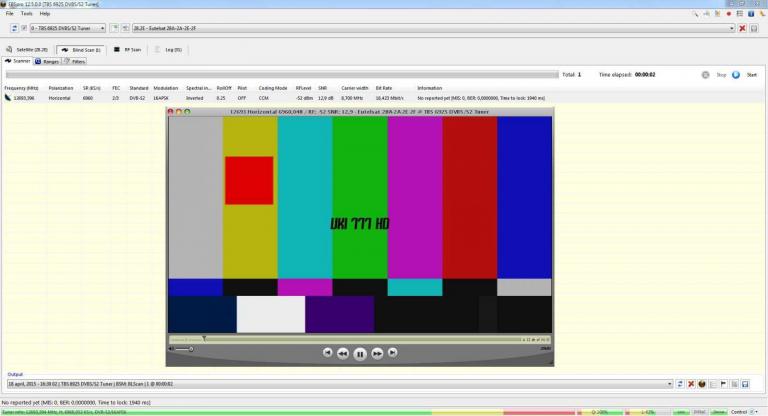Image resolution: width=768 pixels, height=416 pixels.
Task: Switch to the Filters tab
Action: coord(75,61)
